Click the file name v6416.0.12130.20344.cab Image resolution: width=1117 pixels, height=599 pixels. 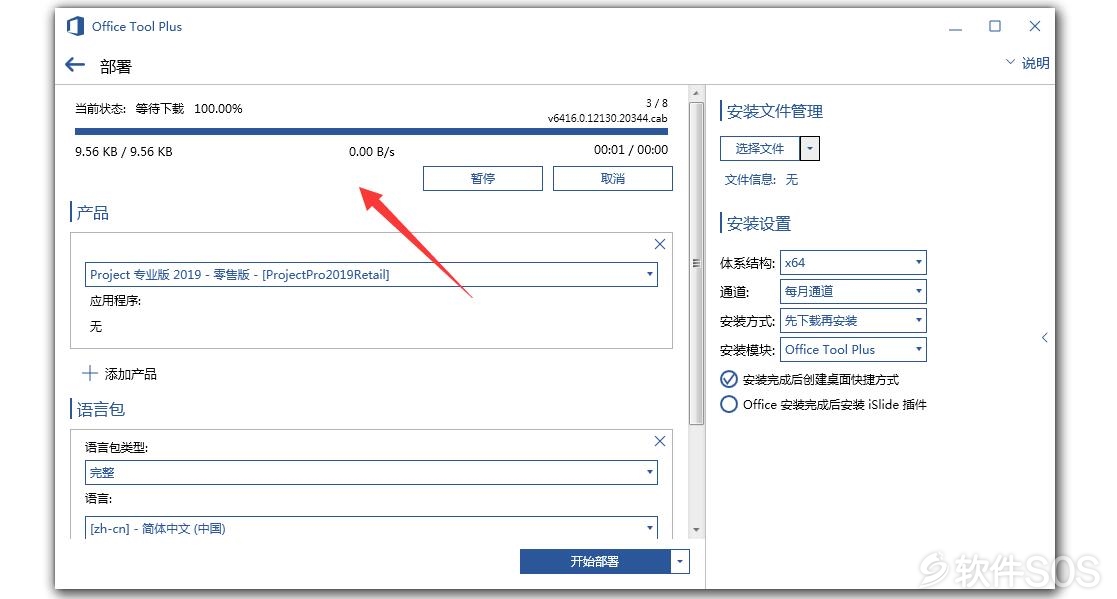[608, 118]
